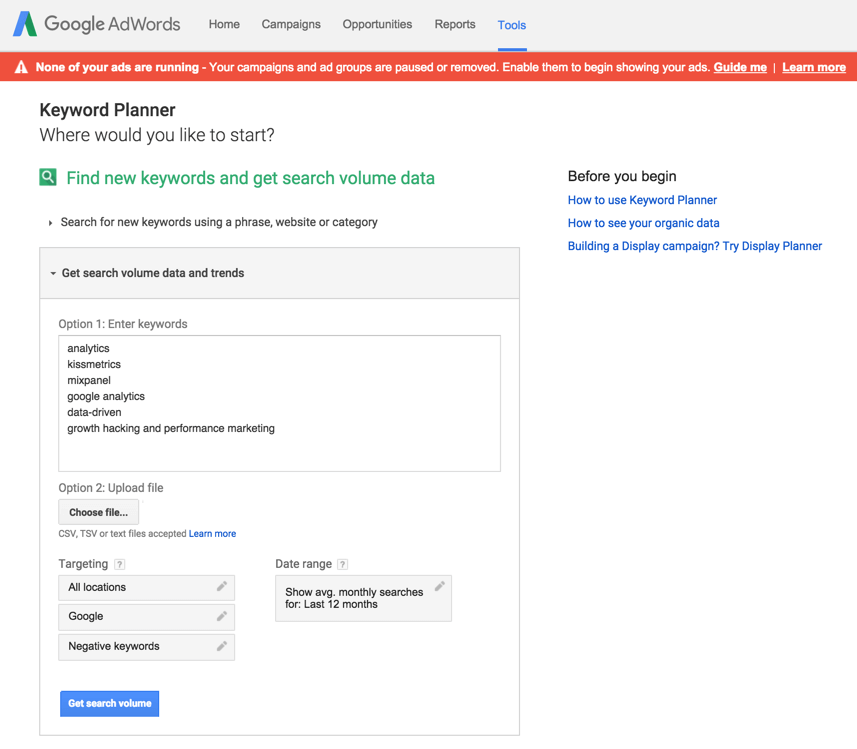
Task: Edit date range pencil icon
Action: (440, 587)
